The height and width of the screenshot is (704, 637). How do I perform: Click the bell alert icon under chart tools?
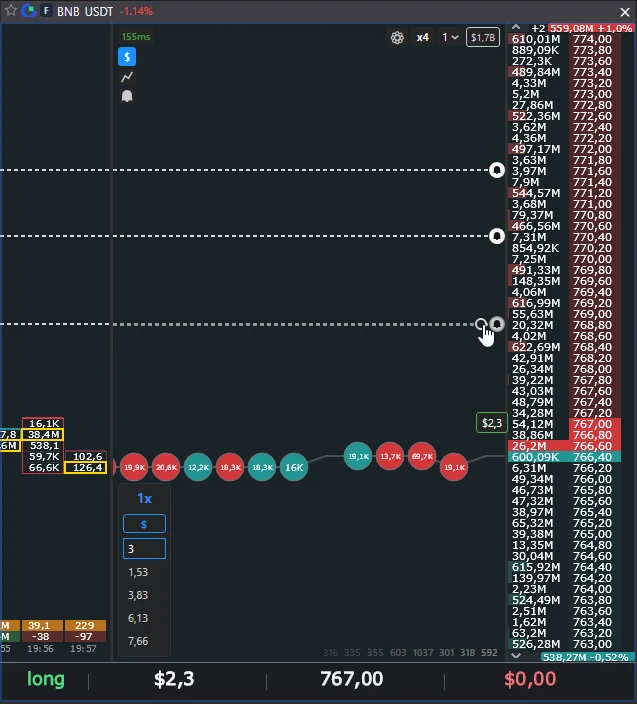pos(127,96)
